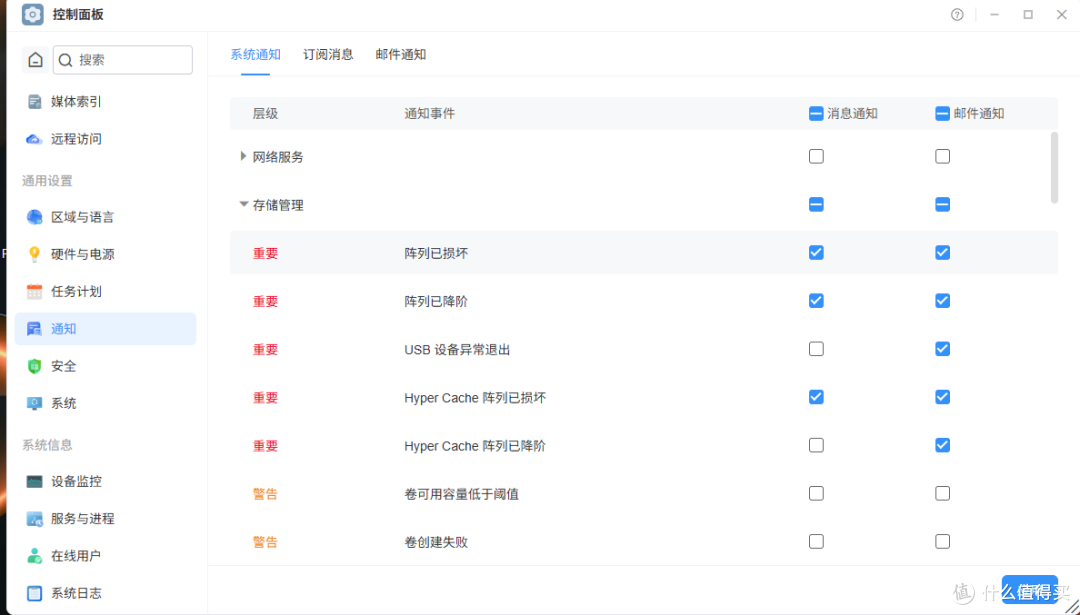Uncheck 消息通知 for 阵列已降阶

pyautogui.click(x=816, y=301)
